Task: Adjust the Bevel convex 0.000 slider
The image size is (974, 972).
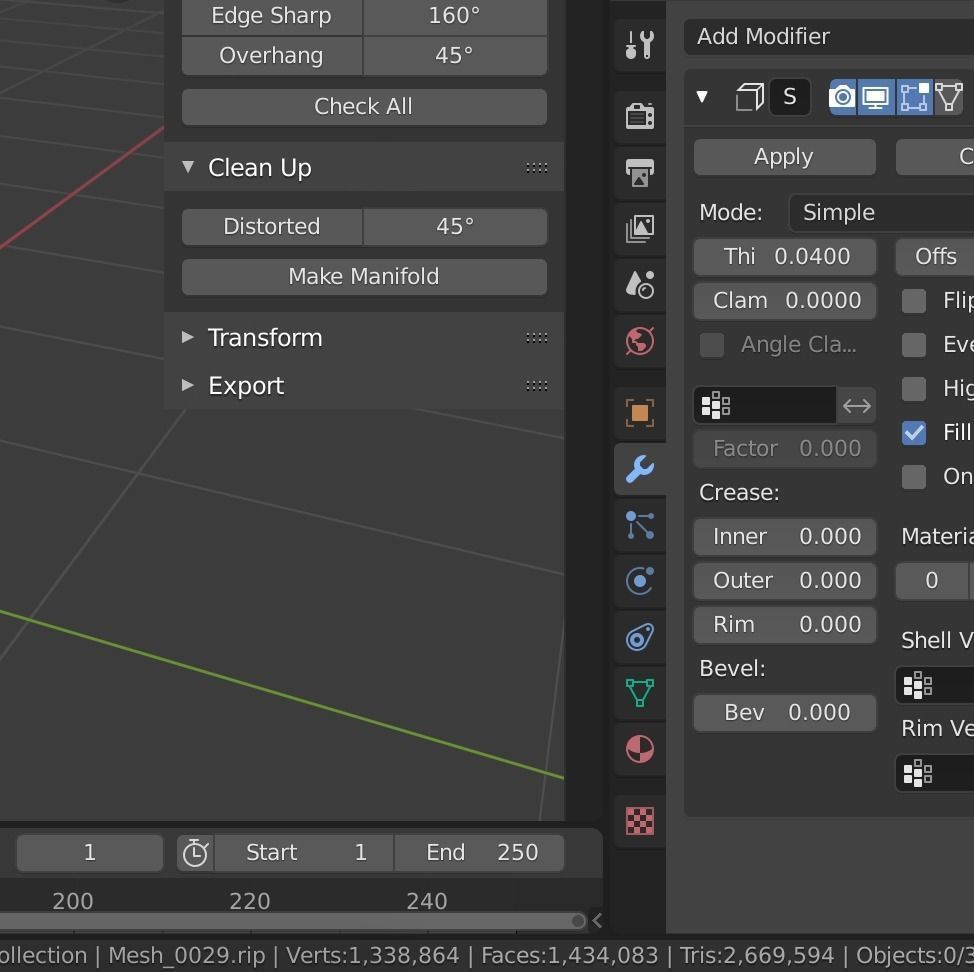Action: tap(785, 713)
